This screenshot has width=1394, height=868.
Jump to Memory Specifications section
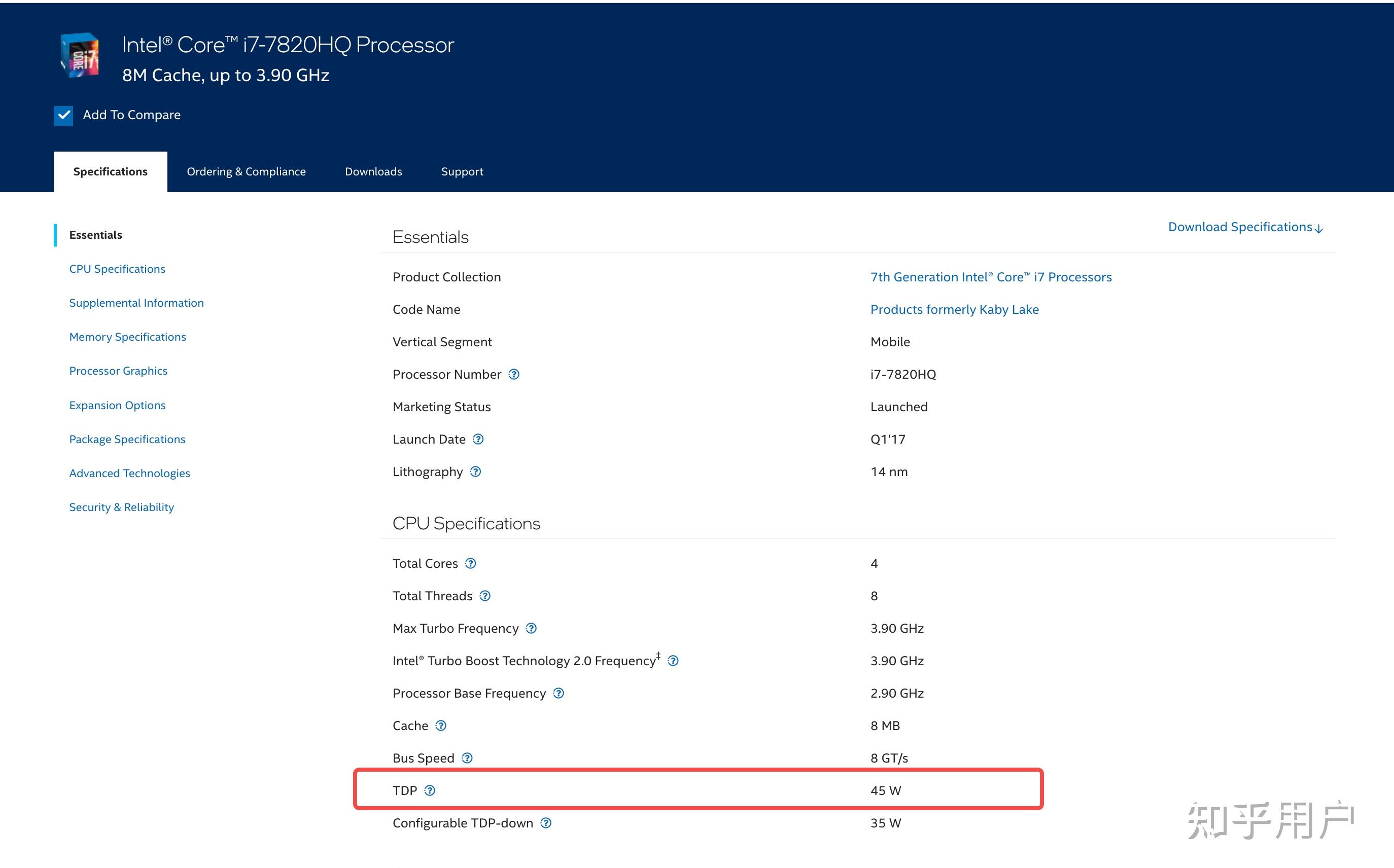coord(127,337)
